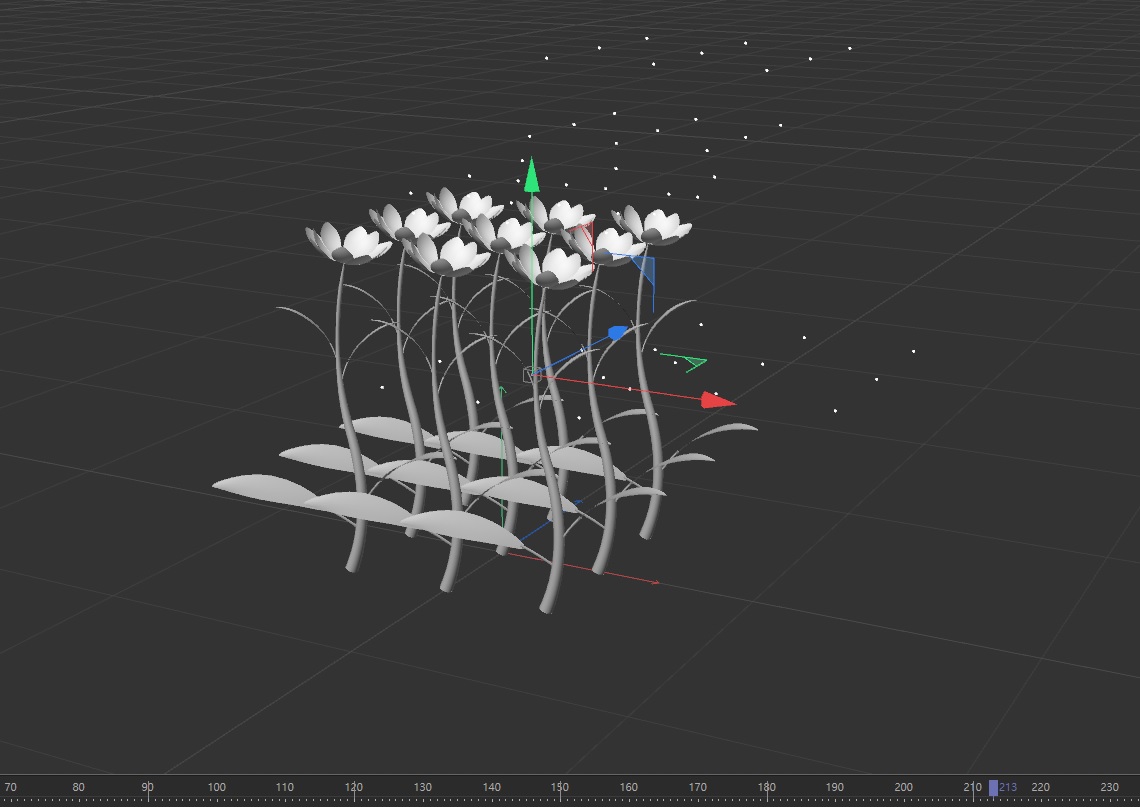Viewport: 1140px width, 807px height.
Task: Click the timeline playhead at frame 213
Action: pyautogui.click(x=993, y=787)
